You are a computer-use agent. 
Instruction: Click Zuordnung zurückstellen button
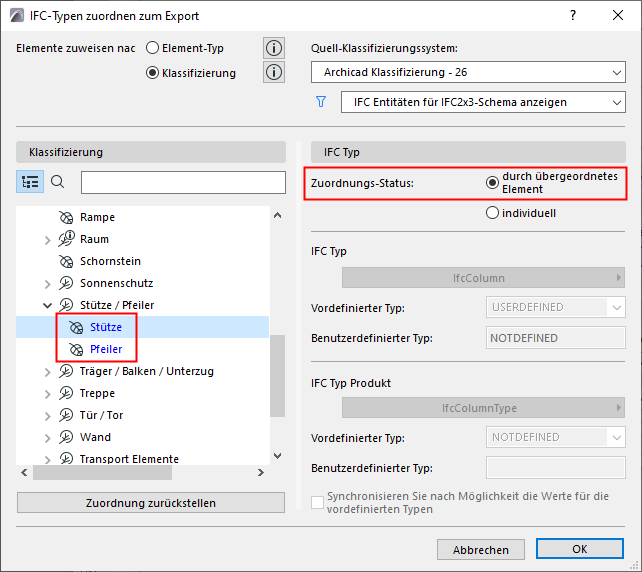[151, 503]
